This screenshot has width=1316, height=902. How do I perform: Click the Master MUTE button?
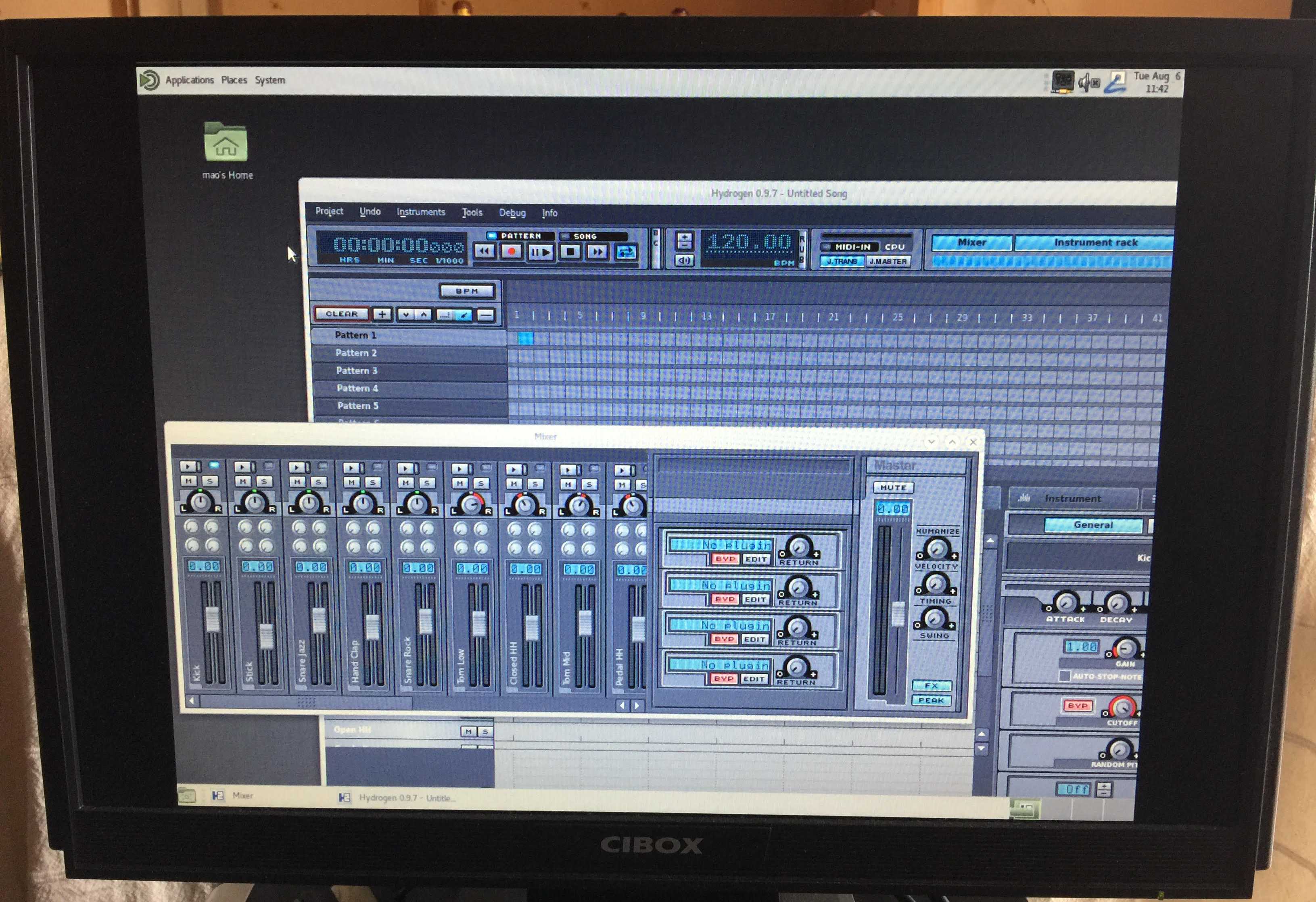pyautogui.click(x=893, y=487)
